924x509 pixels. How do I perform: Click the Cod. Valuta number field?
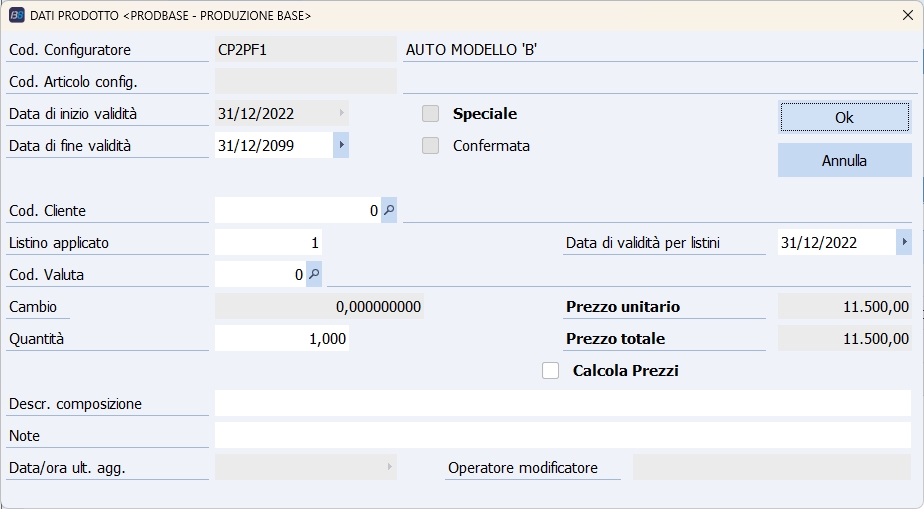click(259, 274)
